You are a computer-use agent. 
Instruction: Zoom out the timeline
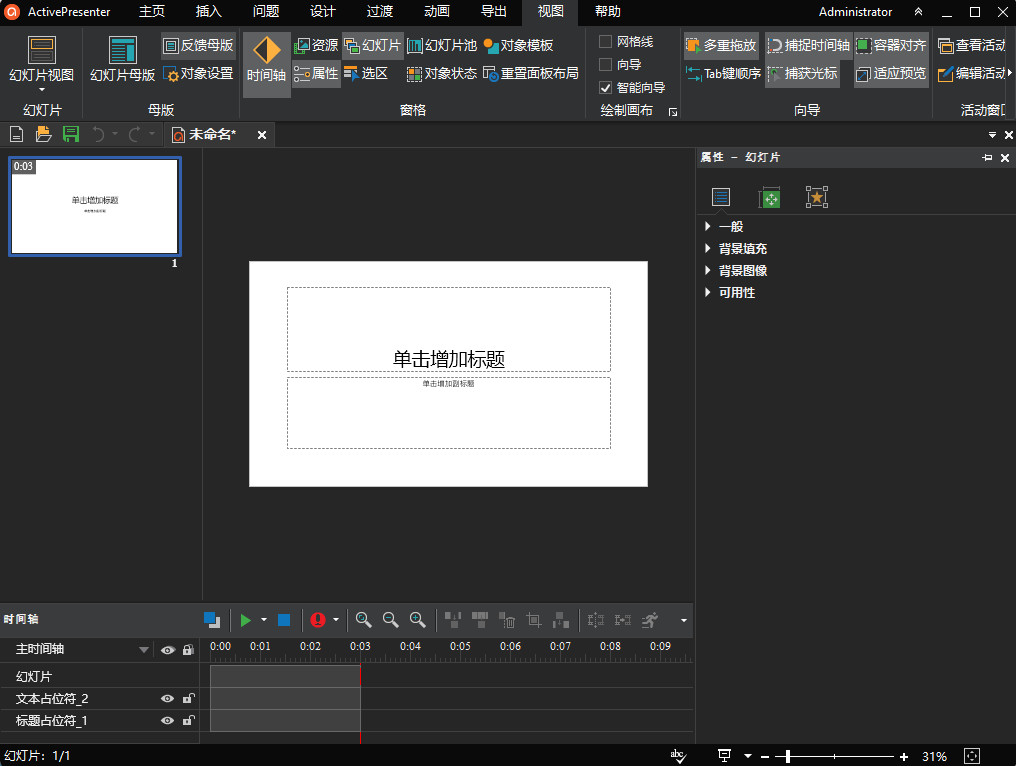pos(390,620)
